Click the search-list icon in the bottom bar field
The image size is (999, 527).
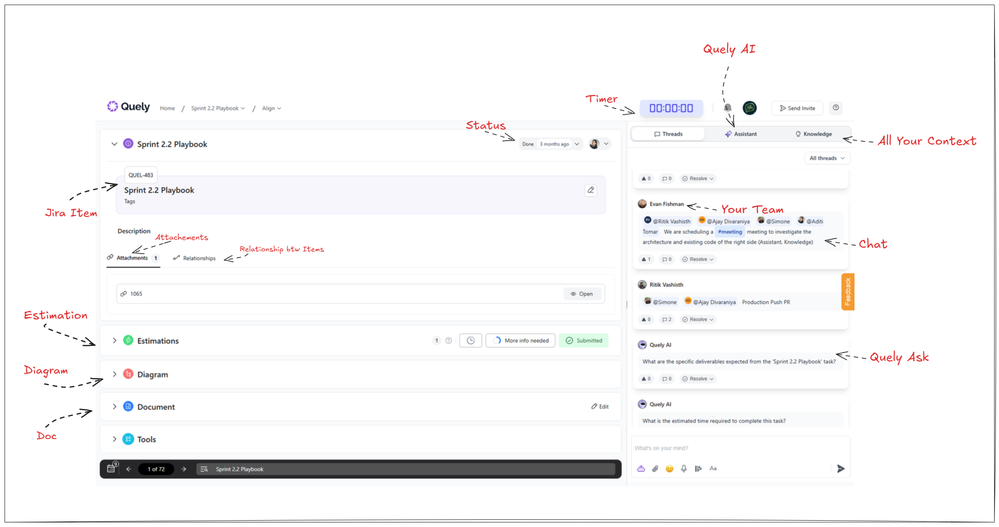tap(204, 469)
